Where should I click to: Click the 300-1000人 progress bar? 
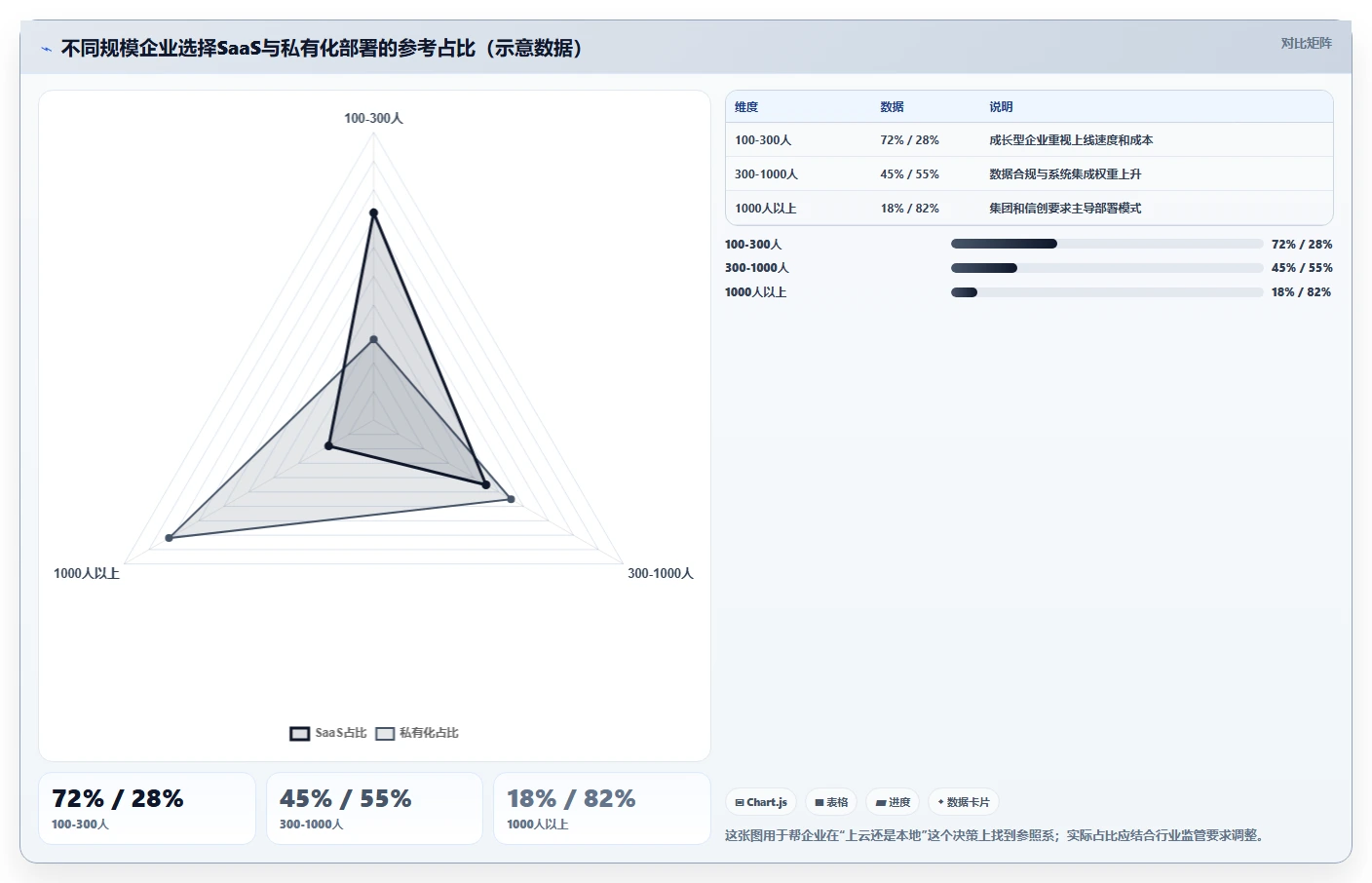coord(1107,268)
